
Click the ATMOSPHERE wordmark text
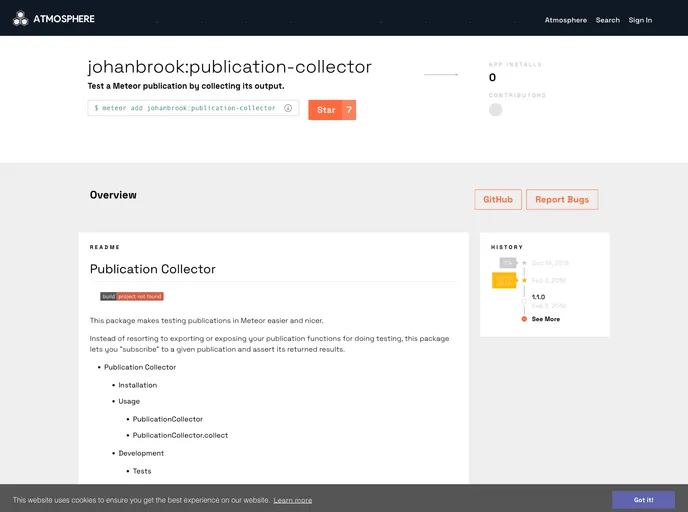(x=64, y=19)
